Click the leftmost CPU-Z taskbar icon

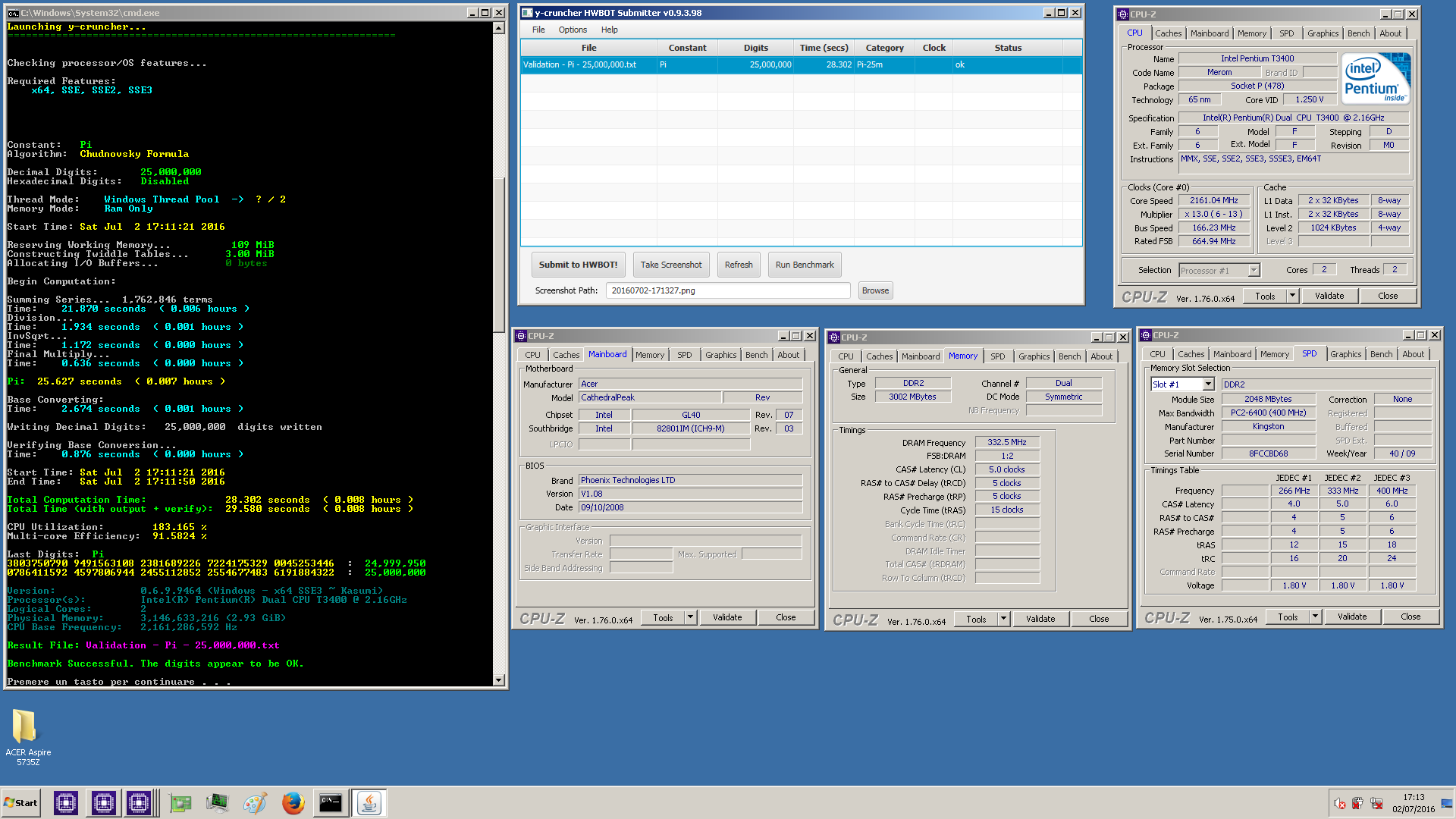[x=66, y=803]
